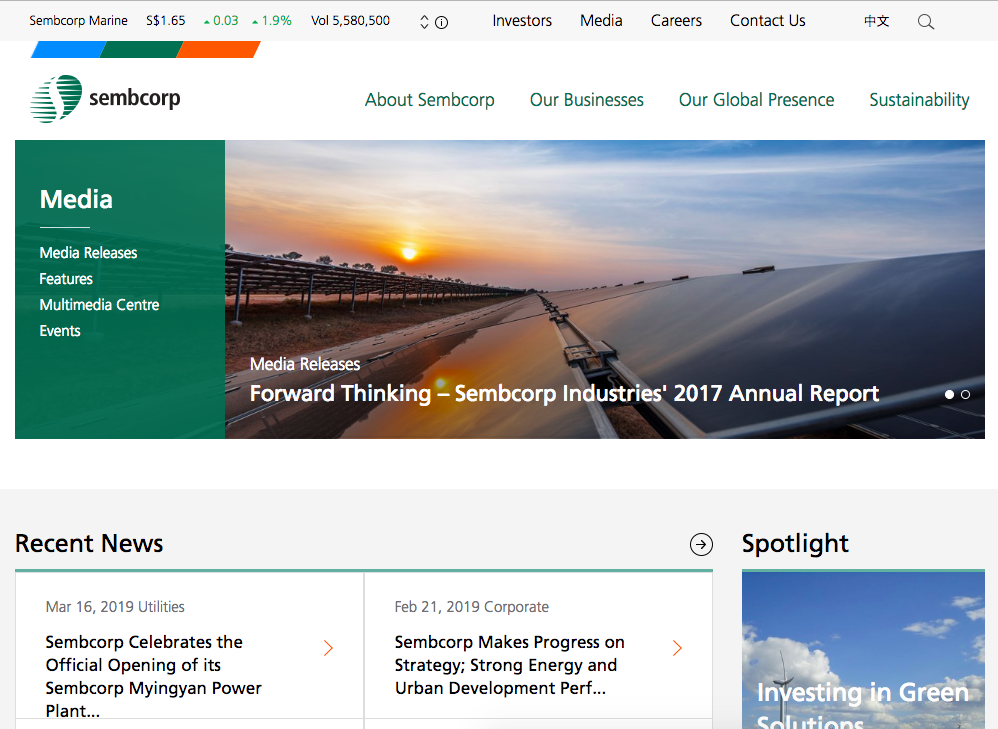The width and height of the screenshot is (998, 729).
Task: Click the Recent News heading
Action: click(x=89, y=544)
